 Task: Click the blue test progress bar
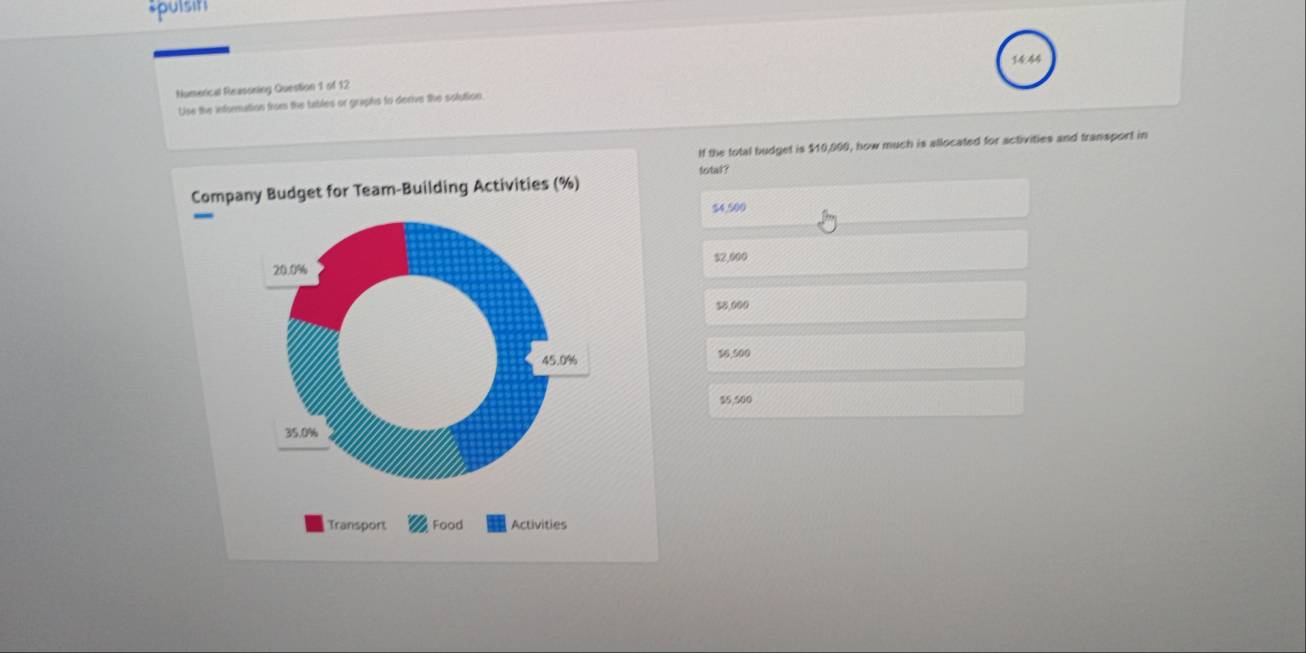click(191, 49)
